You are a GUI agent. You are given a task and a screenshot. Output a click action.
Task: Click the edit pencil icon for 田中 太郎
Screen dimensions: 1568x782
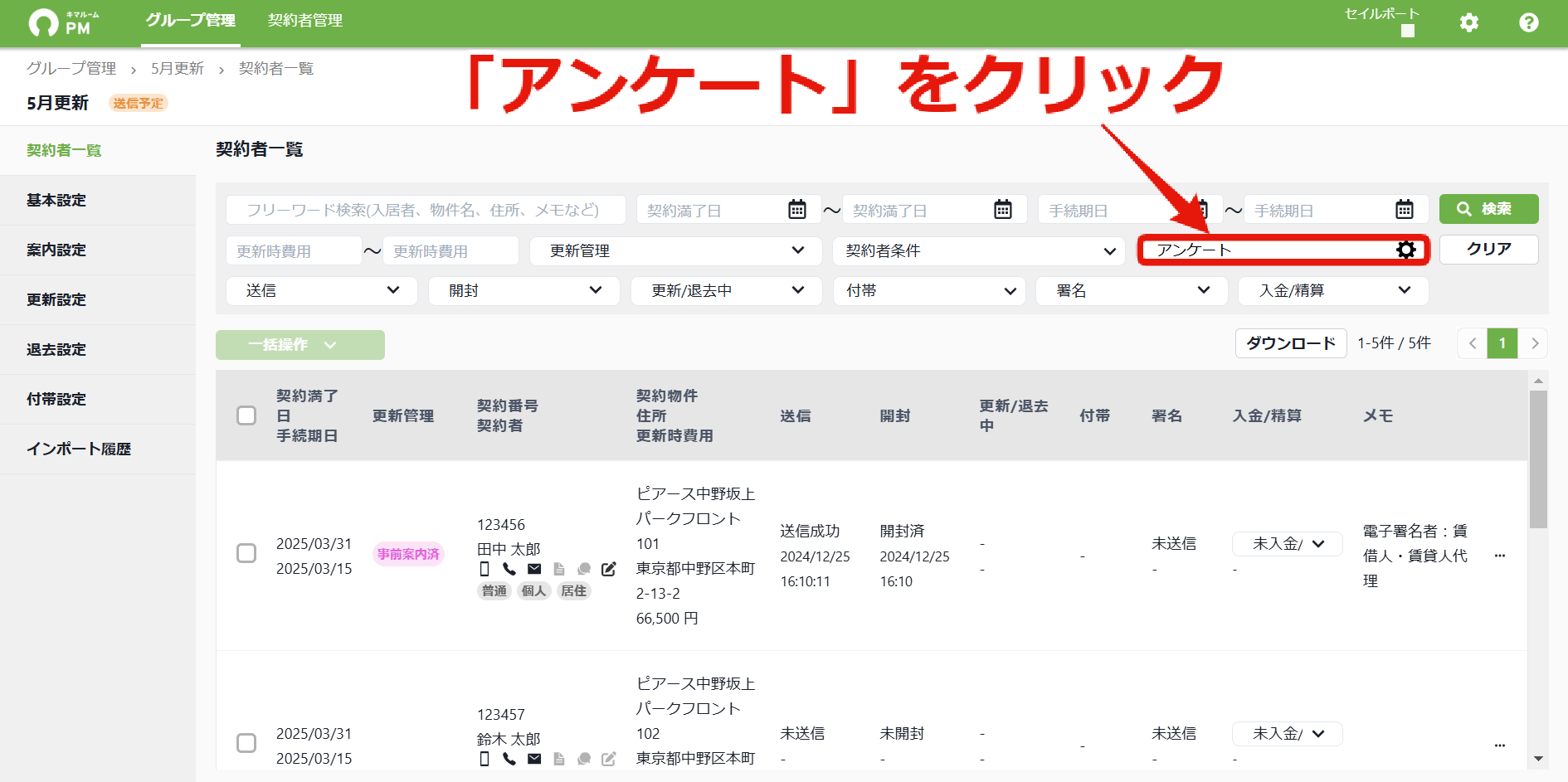609,569
